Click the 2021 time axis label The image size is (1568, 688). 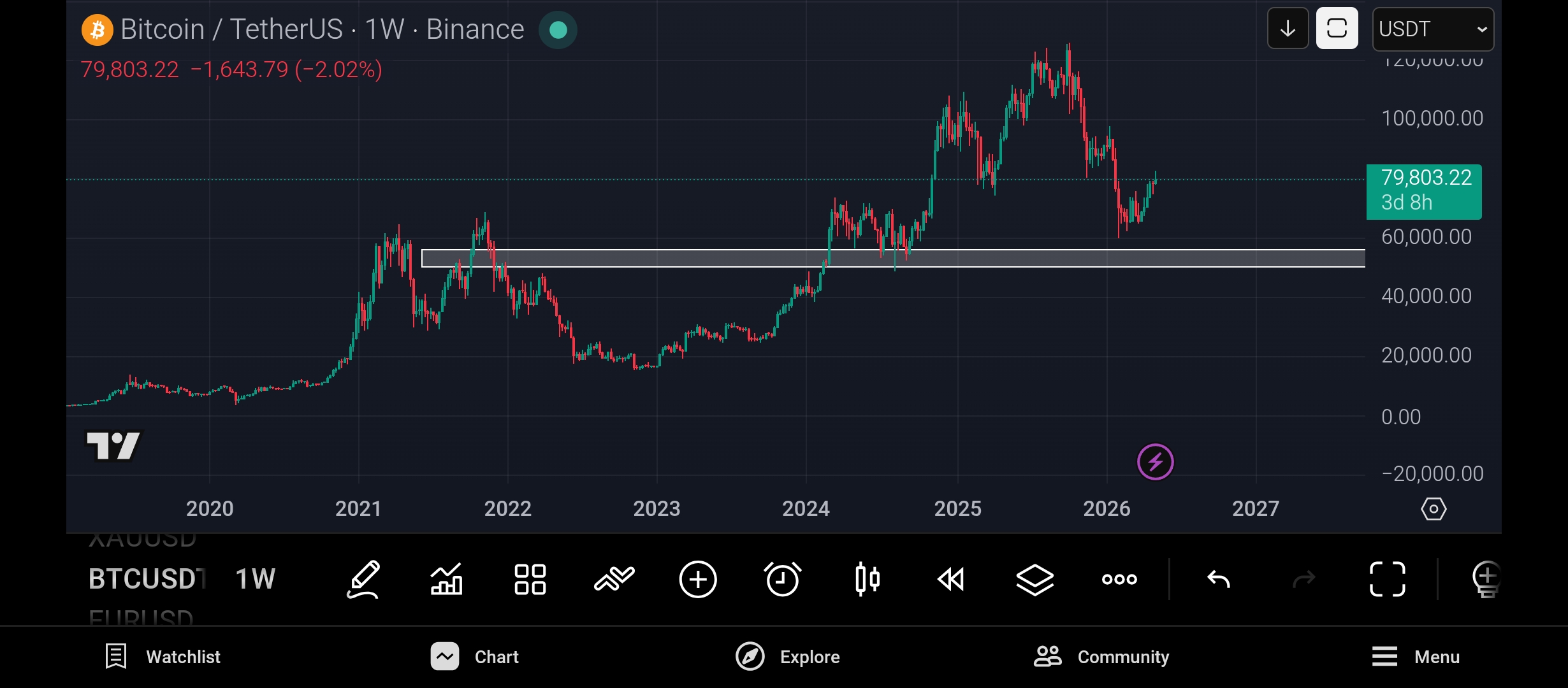click(358, 509)
